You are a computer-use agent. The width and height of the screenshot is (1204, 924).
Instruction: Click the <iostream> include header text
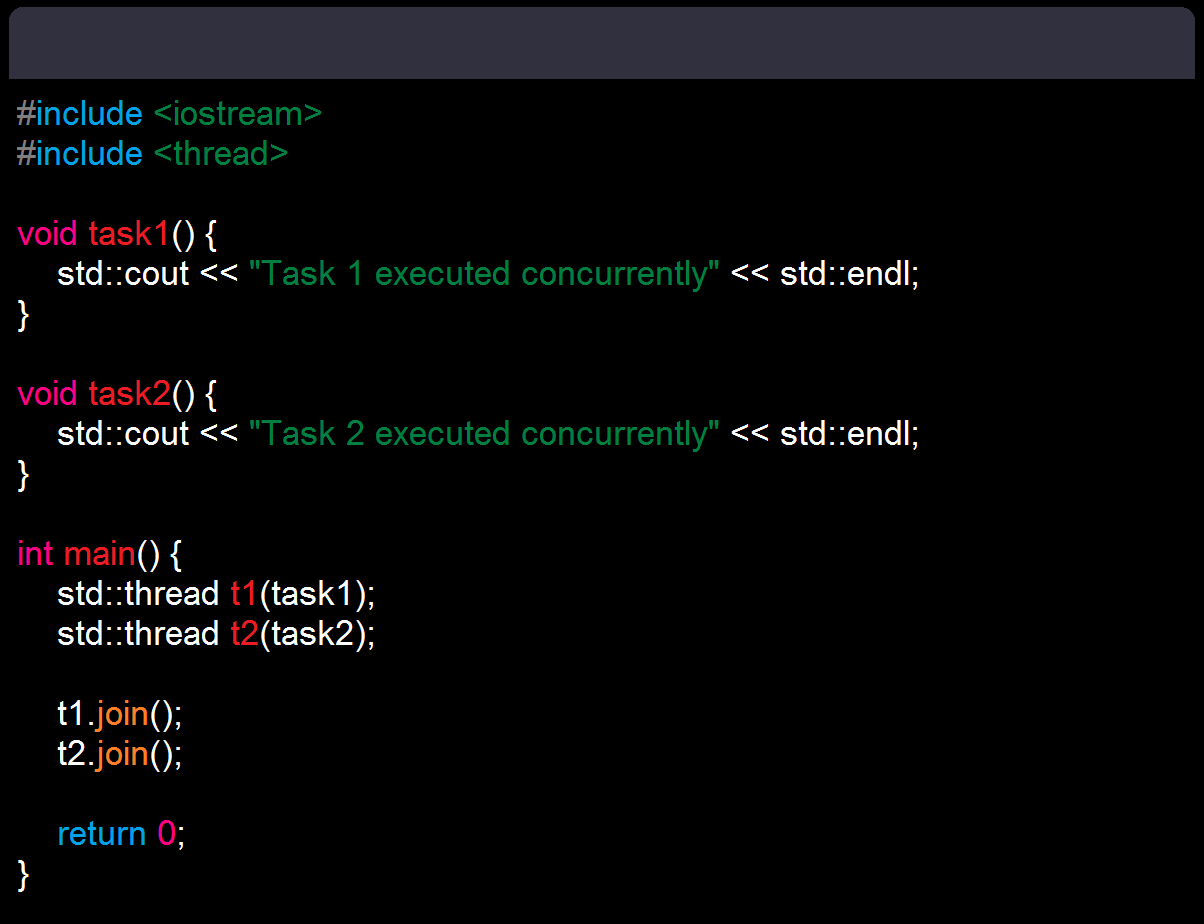tap(238, 114)
